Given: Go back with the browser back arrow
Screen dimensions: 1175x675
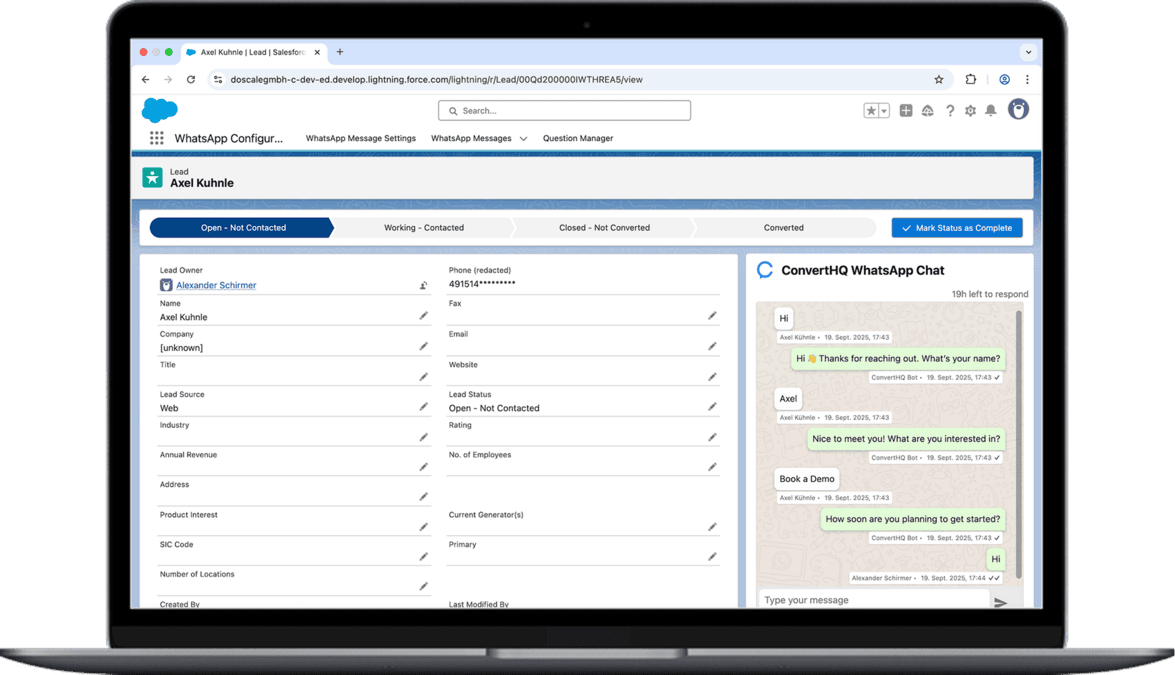Looking at the screenshot, I should coord(145,79).
